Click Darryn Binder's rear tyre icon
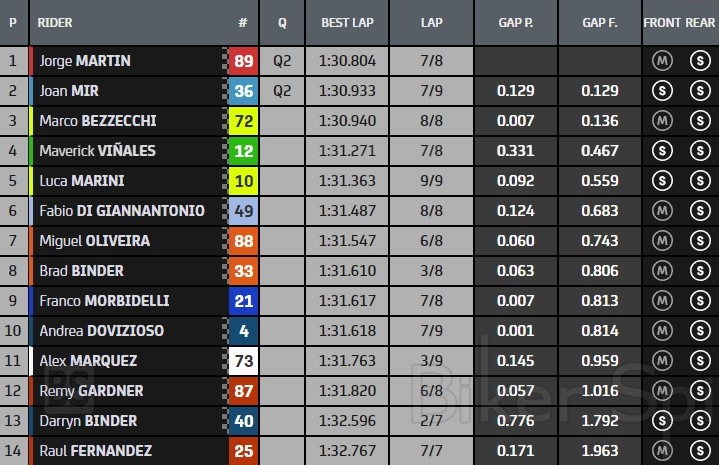This screenshot has height=465, width=719. 699,421
